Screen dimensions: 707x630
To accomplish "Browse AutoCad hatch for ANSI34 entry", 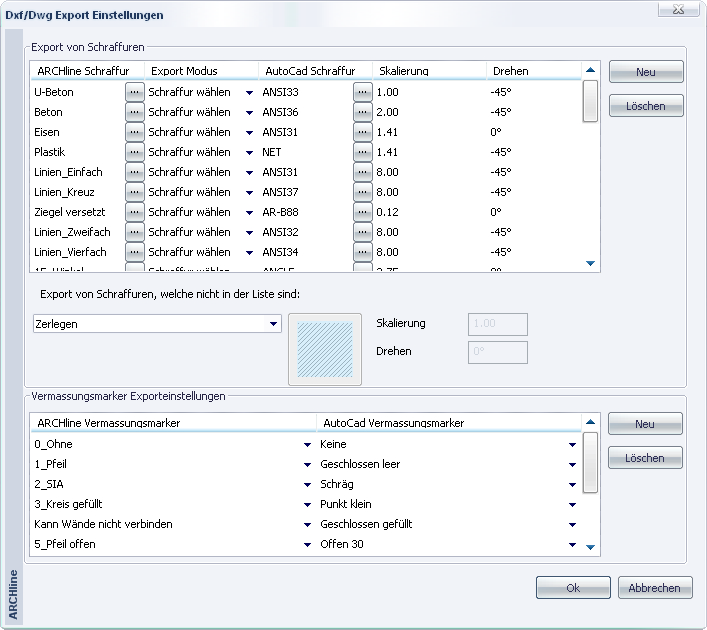I will click(x=363, y=252).
